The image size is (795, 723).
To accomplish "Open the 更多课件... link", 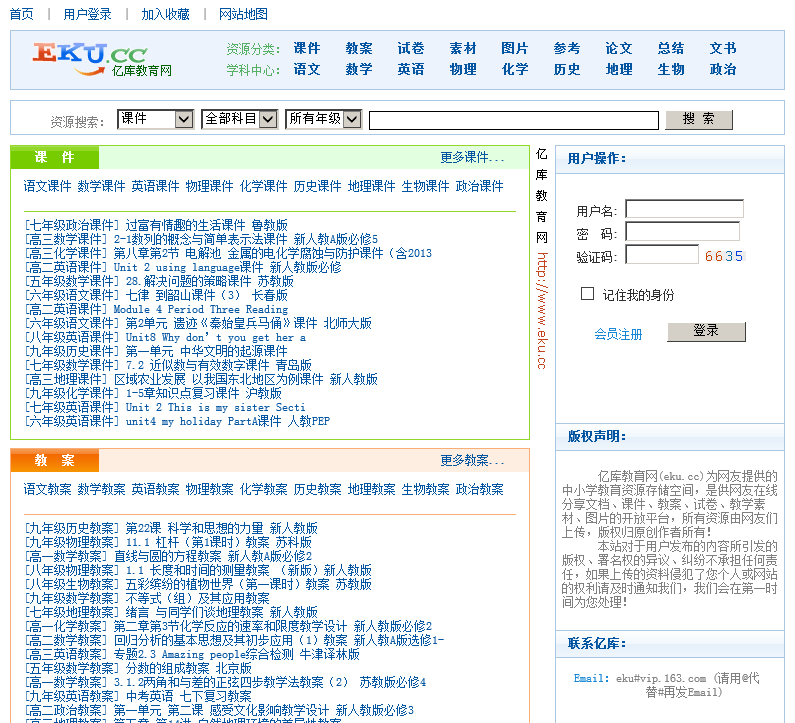I will pyautogui.click(x=472, y=157).
